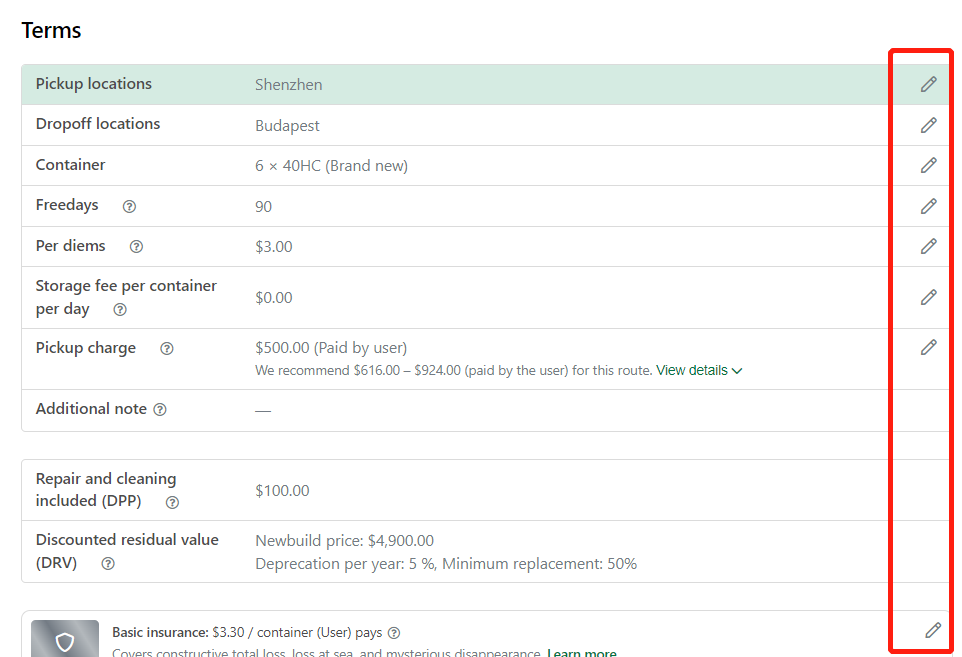This screenshot has height=657, width=962.
Task: Click the Storage fee question mark icon
Action: click(x=120, y=310)
